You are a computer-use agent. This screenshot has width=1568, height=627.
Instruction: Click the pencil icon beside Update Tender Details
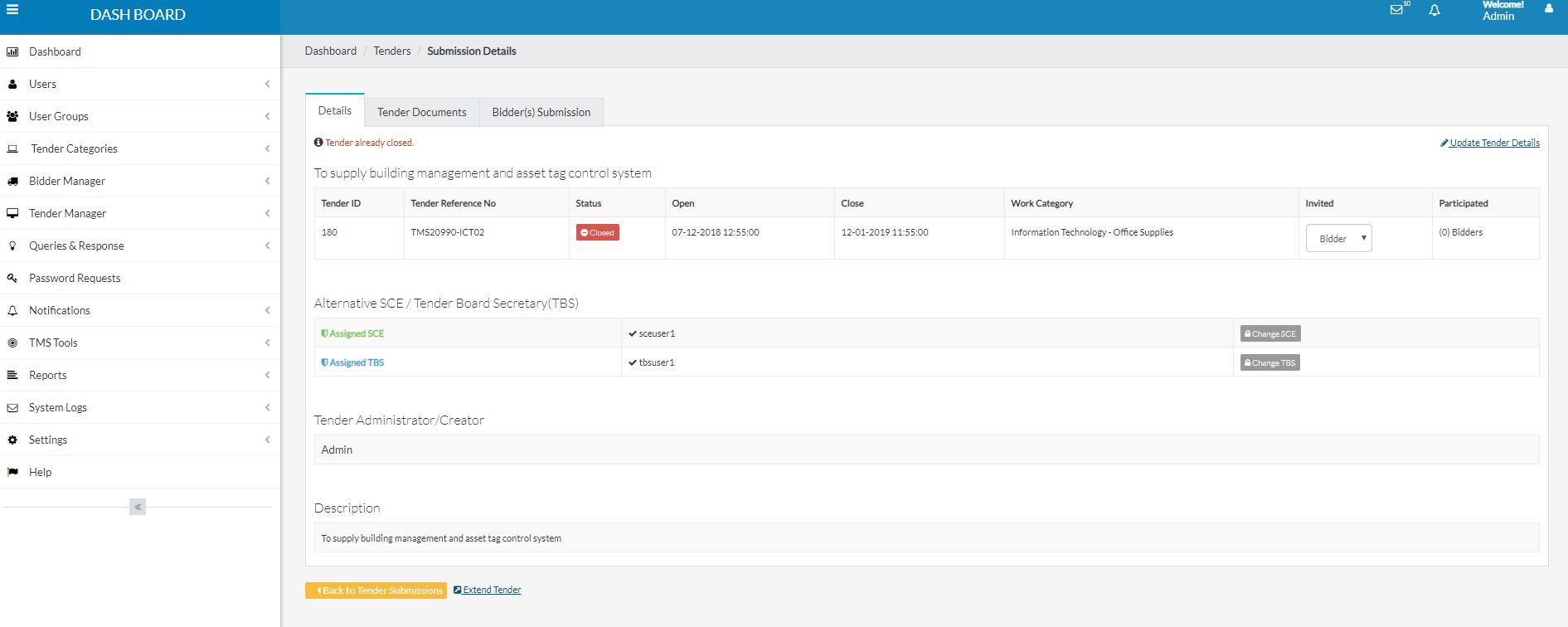pos(1444,143)
